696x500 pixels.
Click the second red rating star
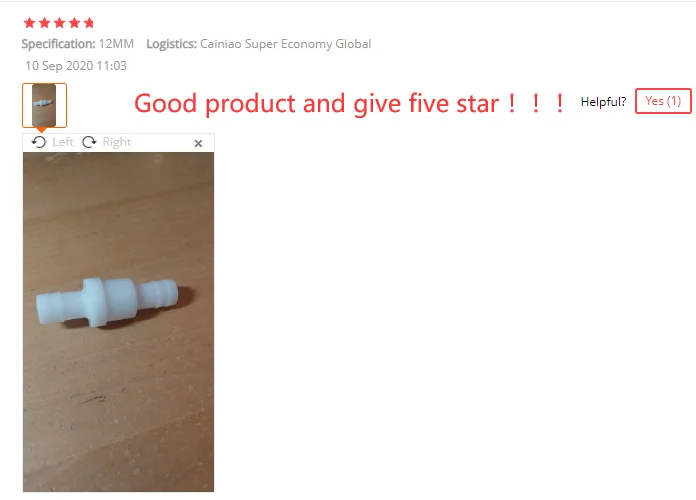click(44, 23)
